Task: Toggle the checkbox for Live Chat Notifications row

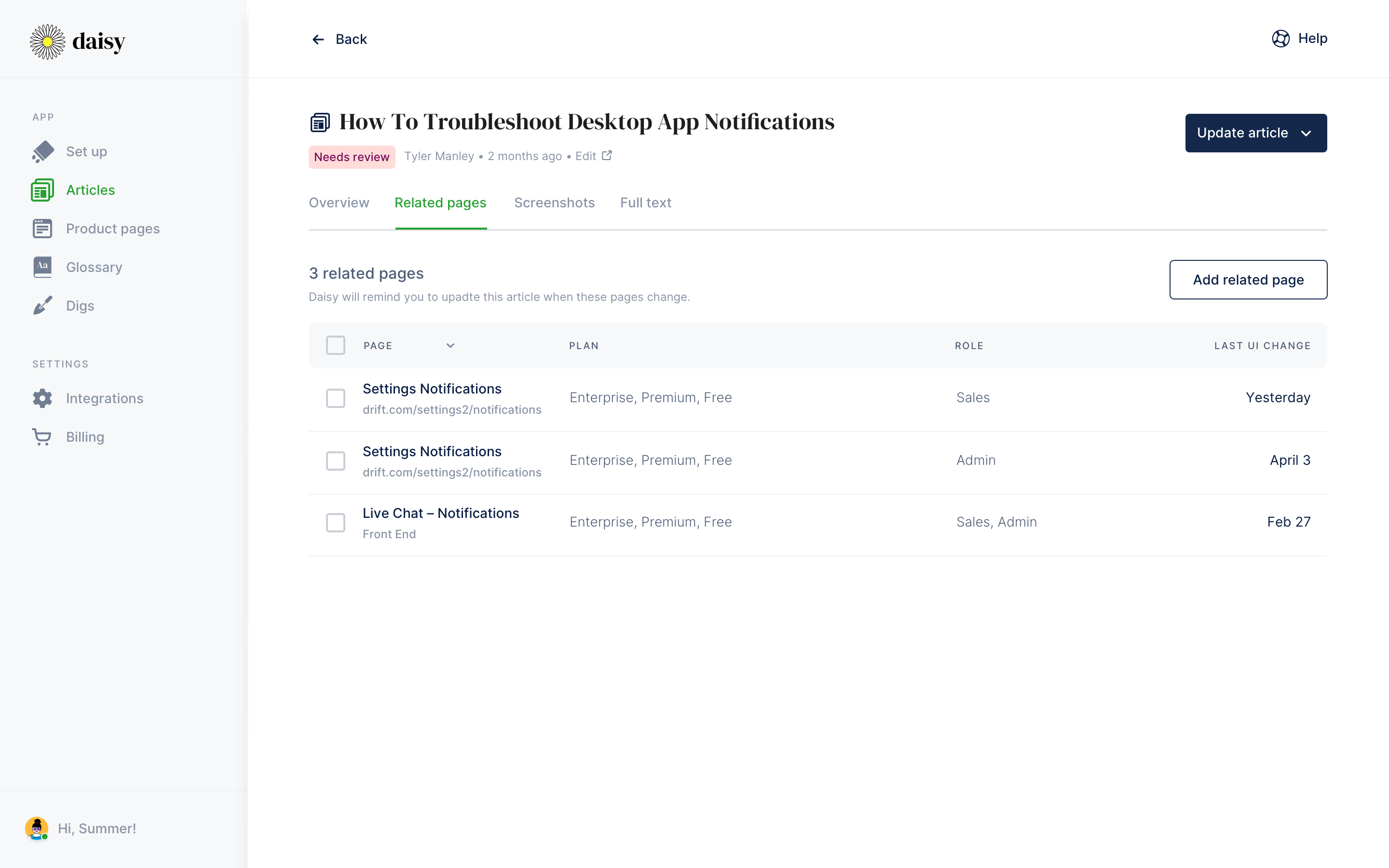Action: tap(336, 522)
